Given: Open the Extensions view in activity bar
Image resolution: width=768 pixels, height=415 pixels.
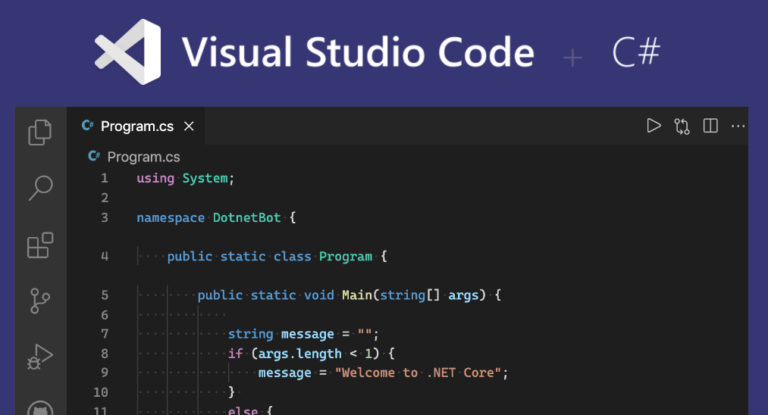Looking at the screenshot, I should [40, 245].
